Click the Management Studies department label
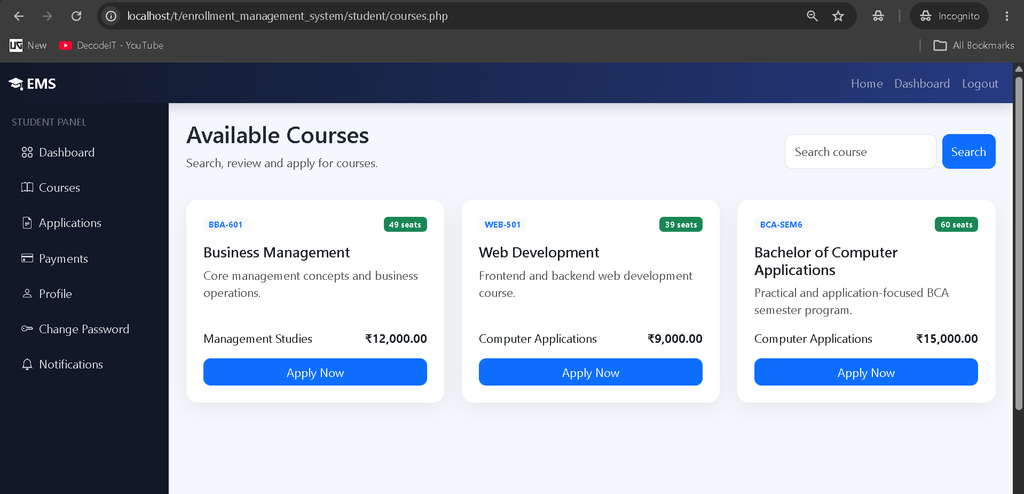This screenshot has width=1024, height=494. pyautogui.click(x=258, y=338)
